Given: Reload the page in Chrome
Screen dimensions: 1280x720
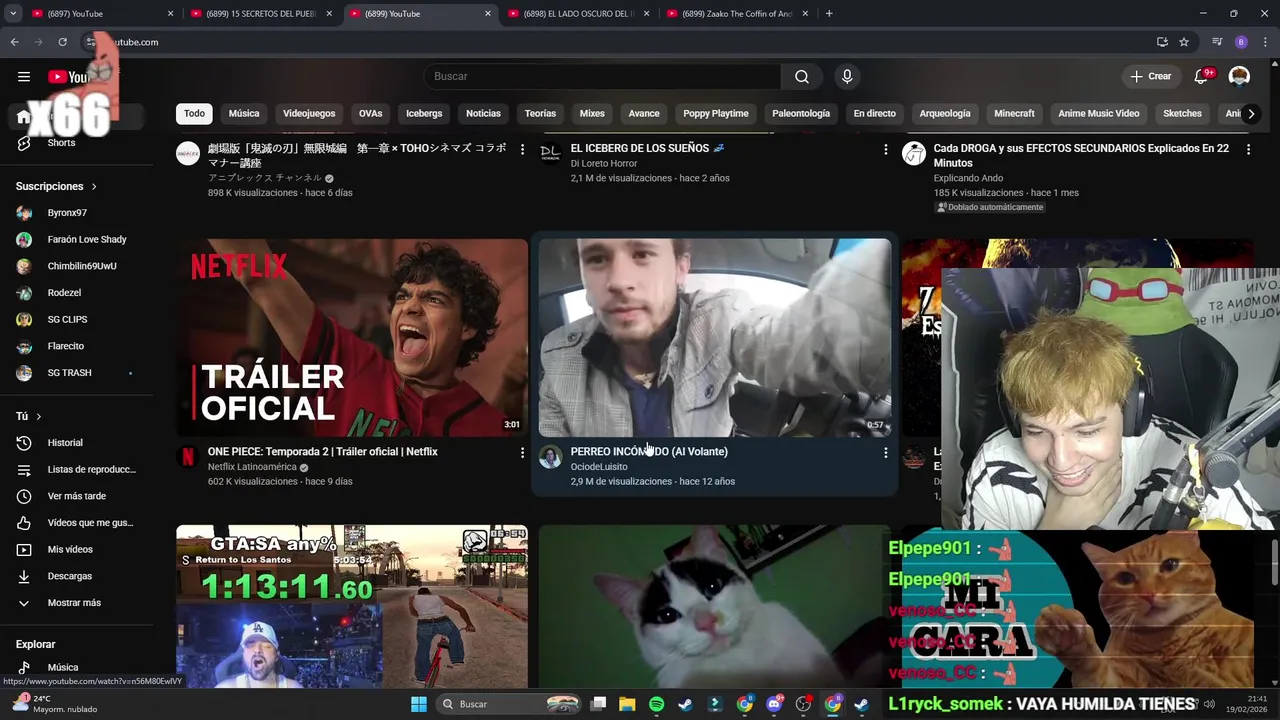Looking at the screenshot, I should coord(62,42).
